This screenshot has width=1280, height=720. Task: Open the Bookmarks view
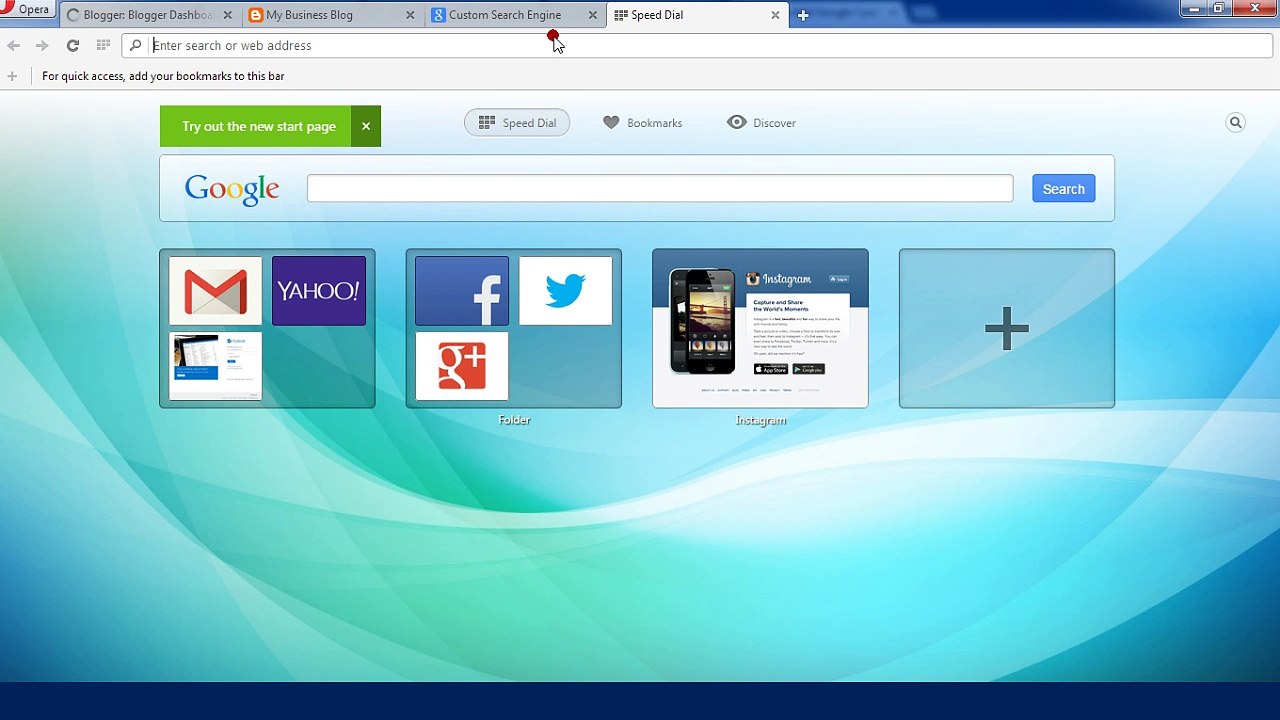642,123
